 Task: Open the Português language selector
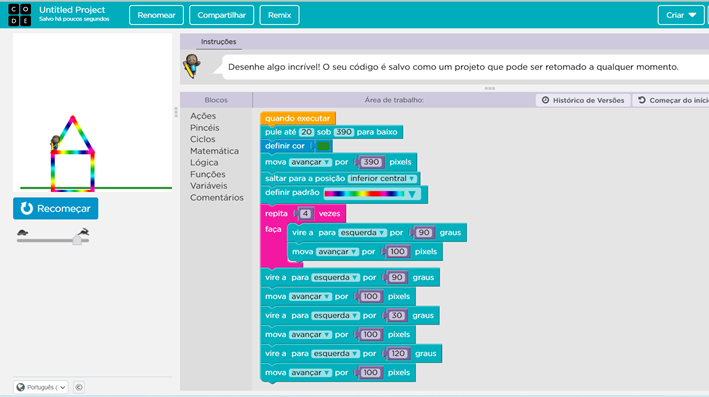click(x=41, y=387)
